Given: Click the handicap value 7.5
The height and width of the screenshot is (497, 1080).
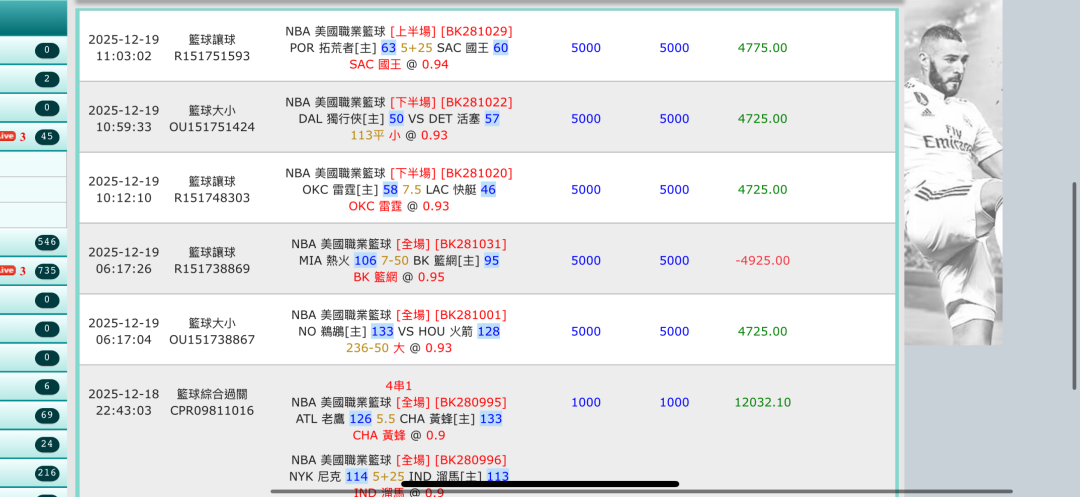Looking at the screenshot, I should pos(411,190).
